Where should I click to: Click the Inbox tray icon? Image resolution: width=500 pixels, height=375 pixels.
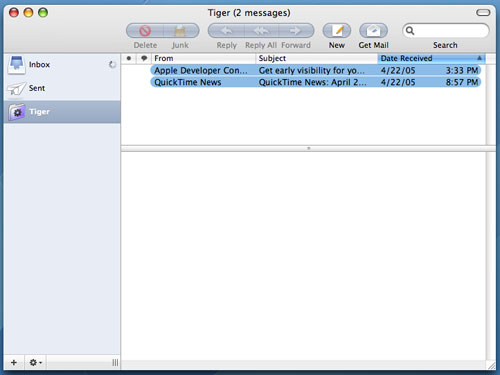click(x=16, y=65)
